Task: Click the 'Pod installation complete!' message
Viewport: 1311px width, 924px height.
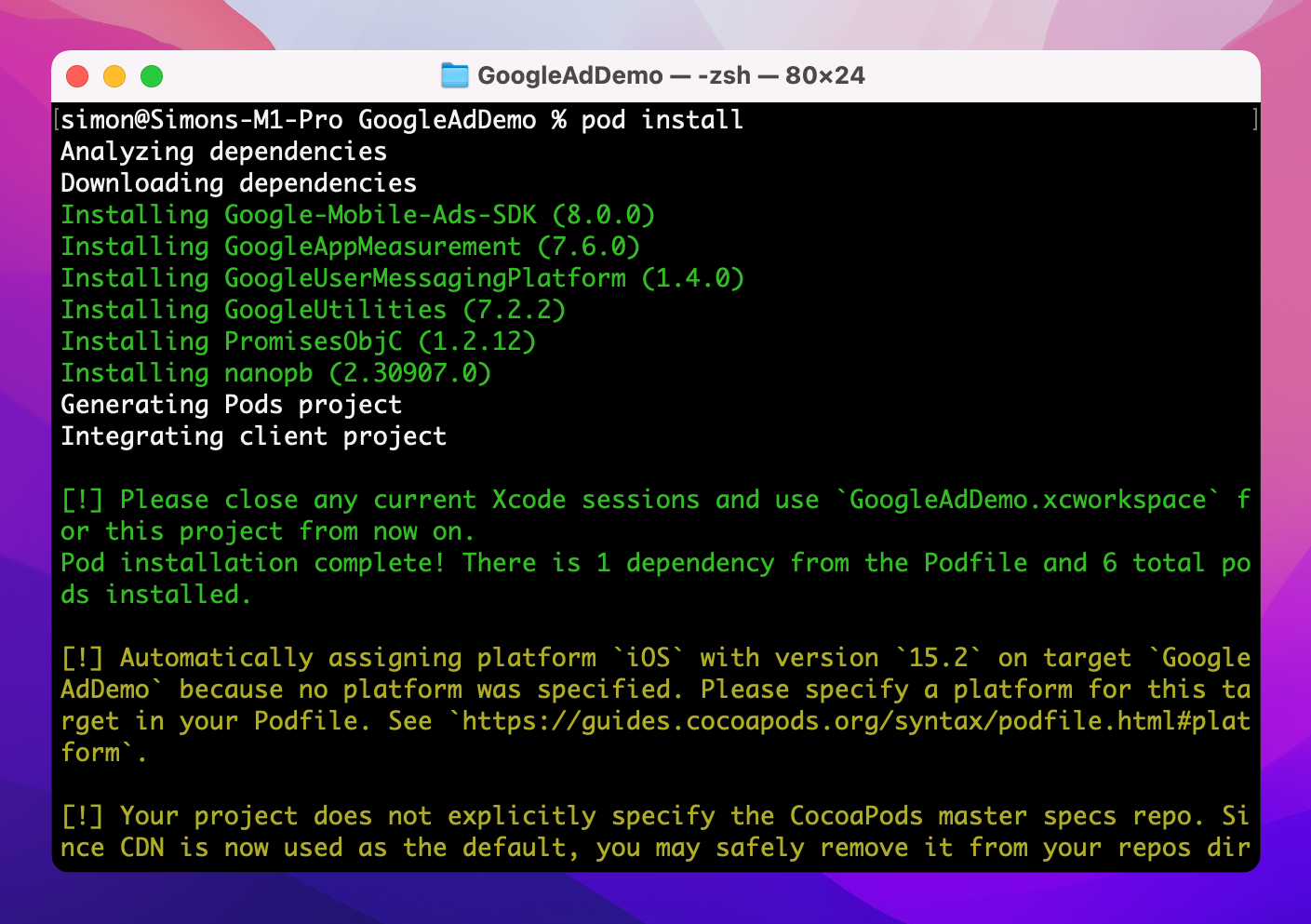Action: pyautogui.click(x=253, y=563)
